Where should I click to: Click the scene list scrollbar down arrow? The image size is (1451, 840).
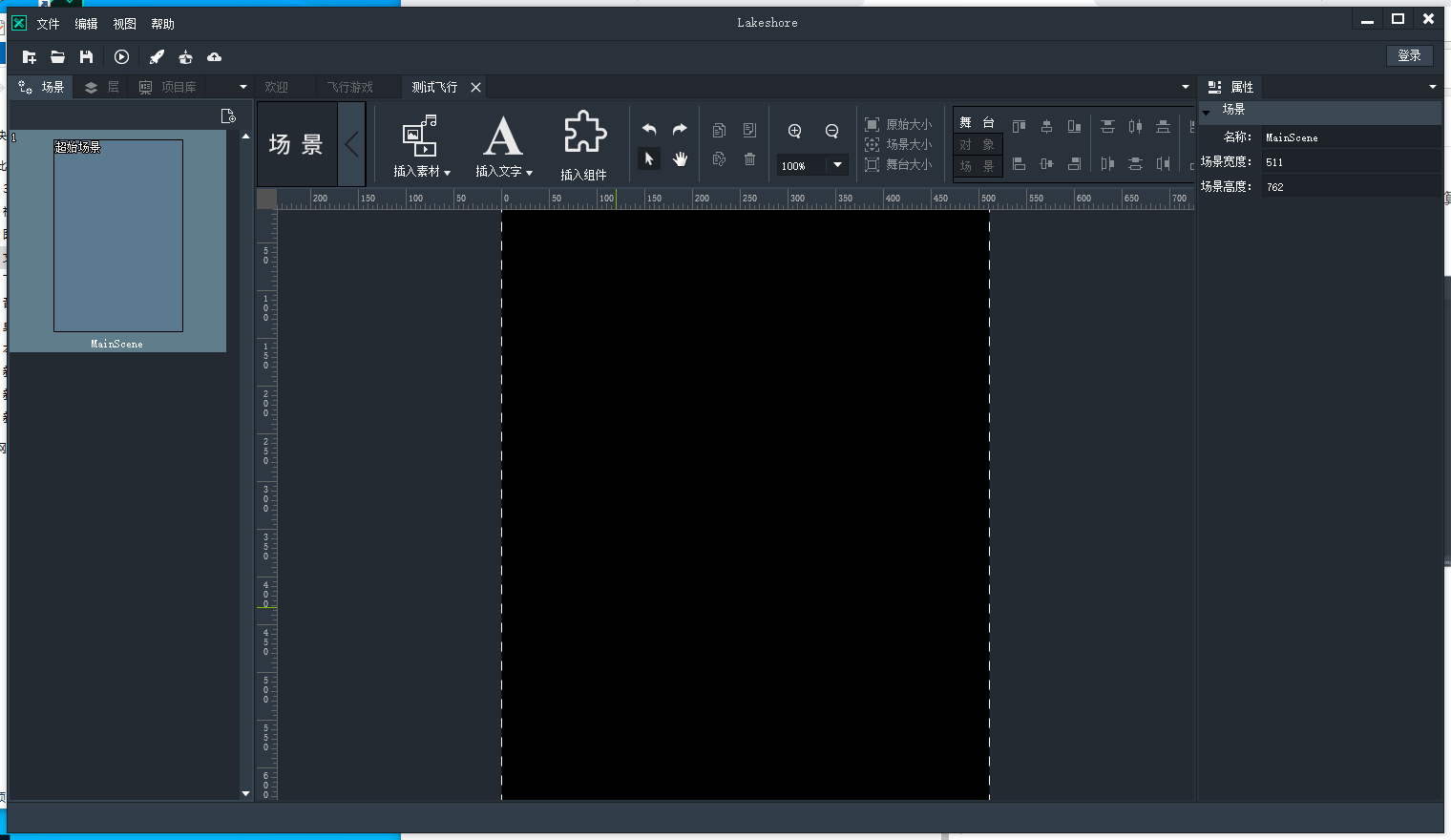(x=245, y=793)
